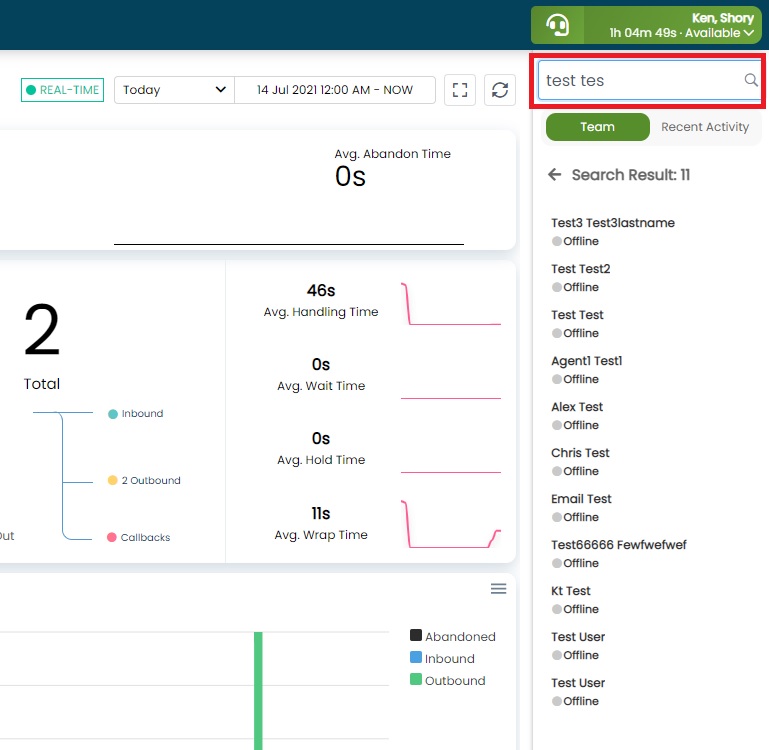769x750 pixels.
Task: Click the Search Result: 11 heading
Action: 631,175
